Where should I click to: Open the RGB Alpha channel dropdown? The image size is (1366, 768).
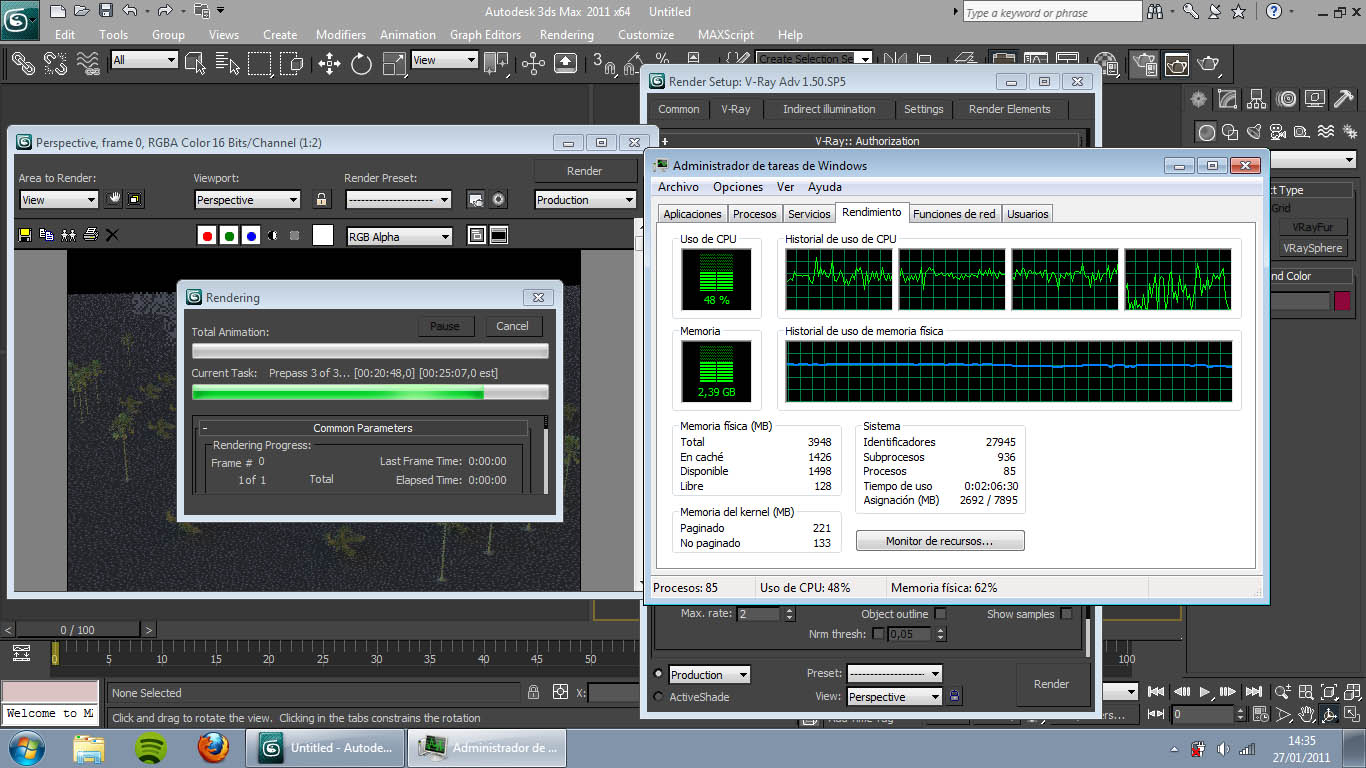(399, 237)
